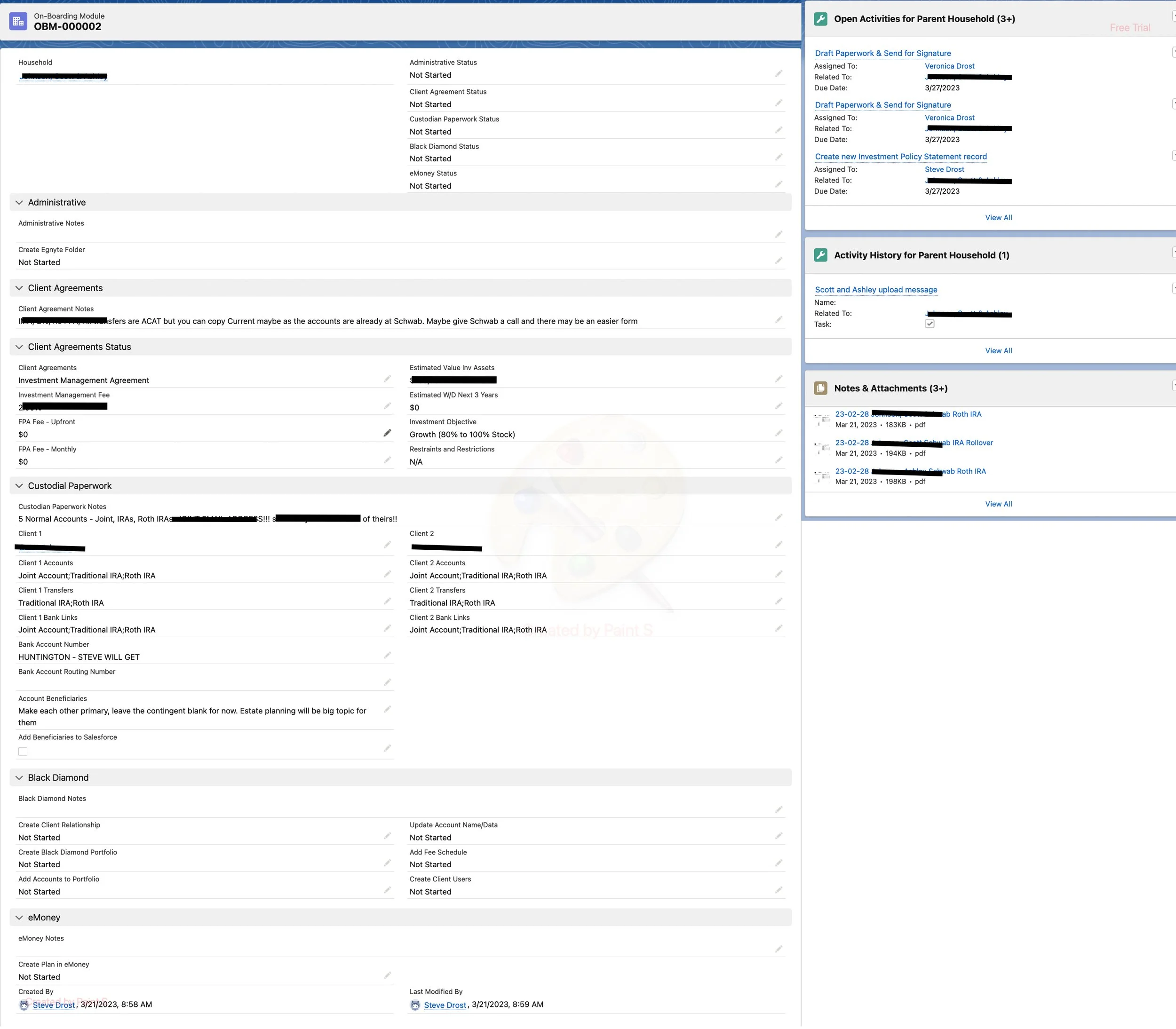Screen dimensions: 1176x1029
Task: Click the pencil icon for eMoney Notes
Action: 779,949
